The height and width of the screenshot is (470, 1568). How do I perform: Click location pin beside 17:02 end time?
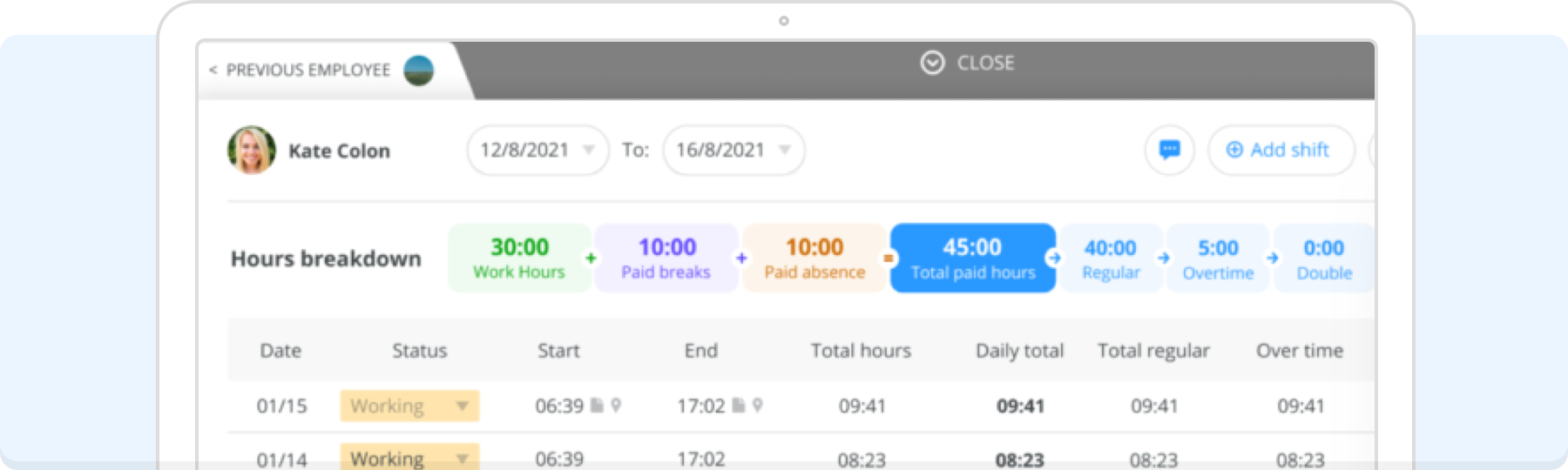[758, 406]
